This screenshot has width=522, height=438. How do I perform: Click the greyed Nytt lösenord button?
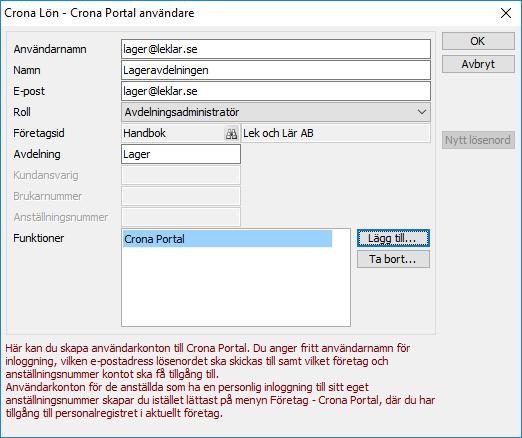[x=478, y=140]
